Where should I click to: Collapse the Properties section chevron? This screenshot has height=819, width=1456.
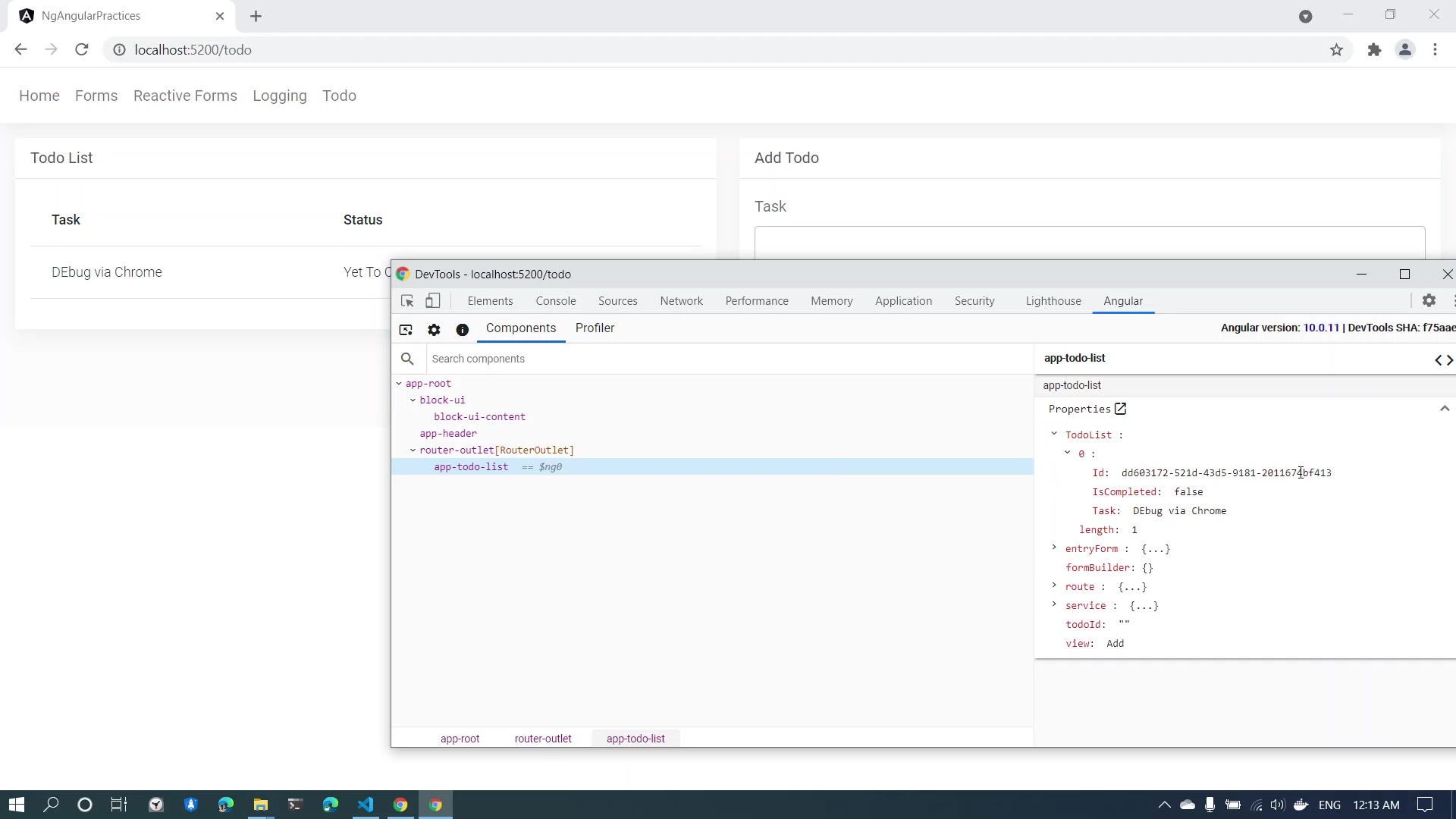[x=1444, y=409]
